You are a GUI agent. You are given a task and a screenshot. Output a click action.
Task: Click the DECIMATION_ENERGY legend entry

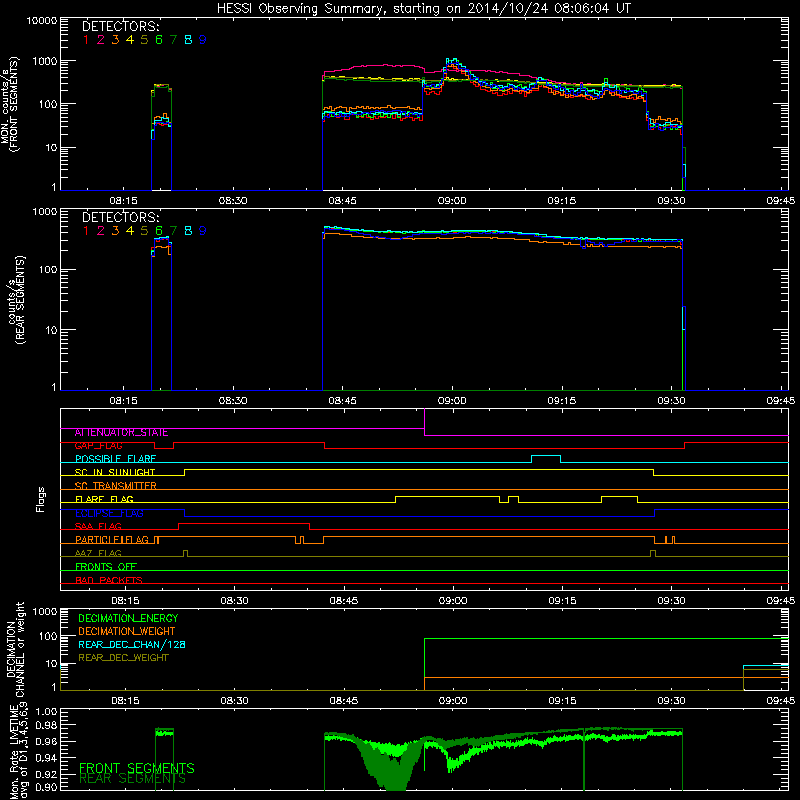tap(128, 618)
